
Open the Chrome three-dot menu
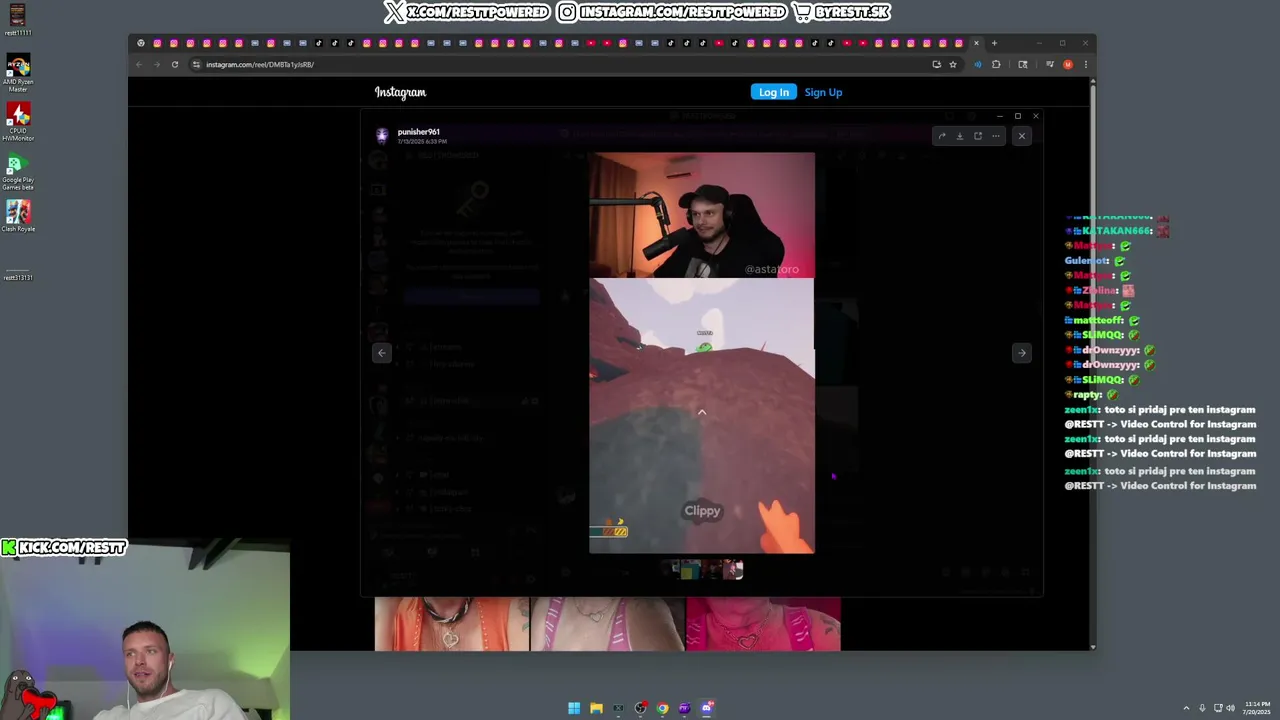[x=1085, y=64]
